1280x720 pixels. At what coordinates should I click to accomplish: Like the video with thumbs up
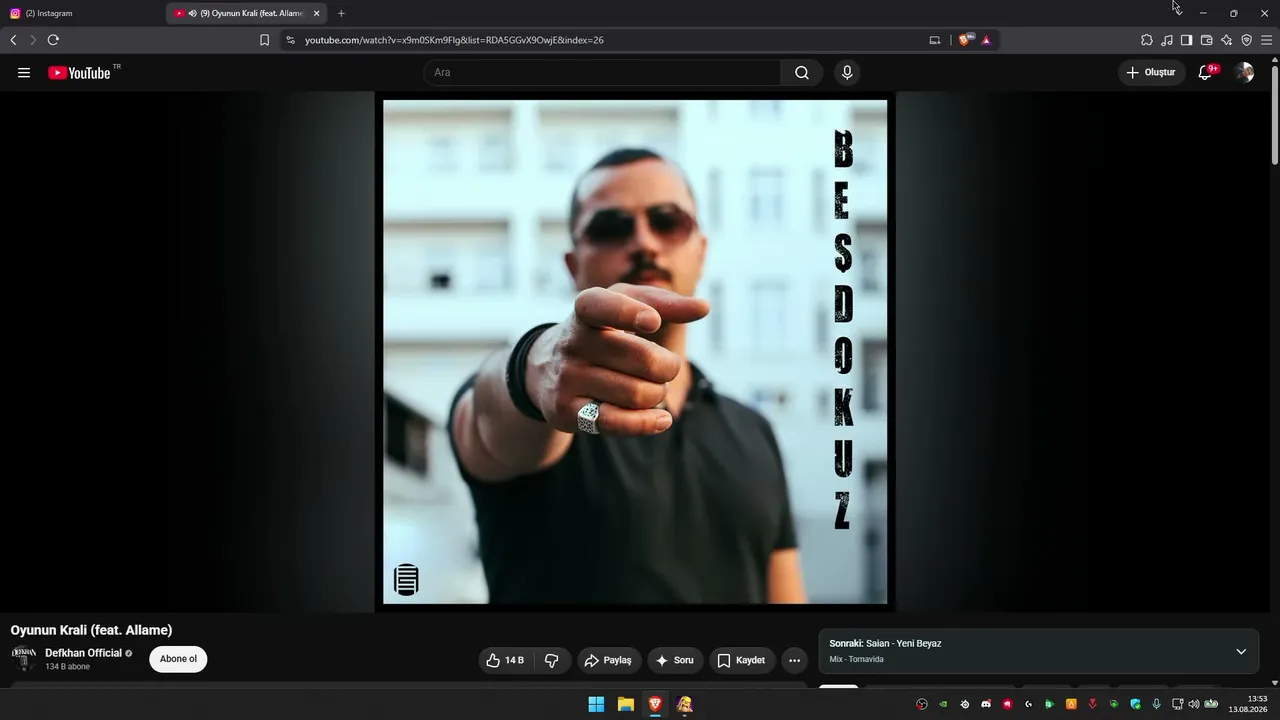(x=505, y=660)
